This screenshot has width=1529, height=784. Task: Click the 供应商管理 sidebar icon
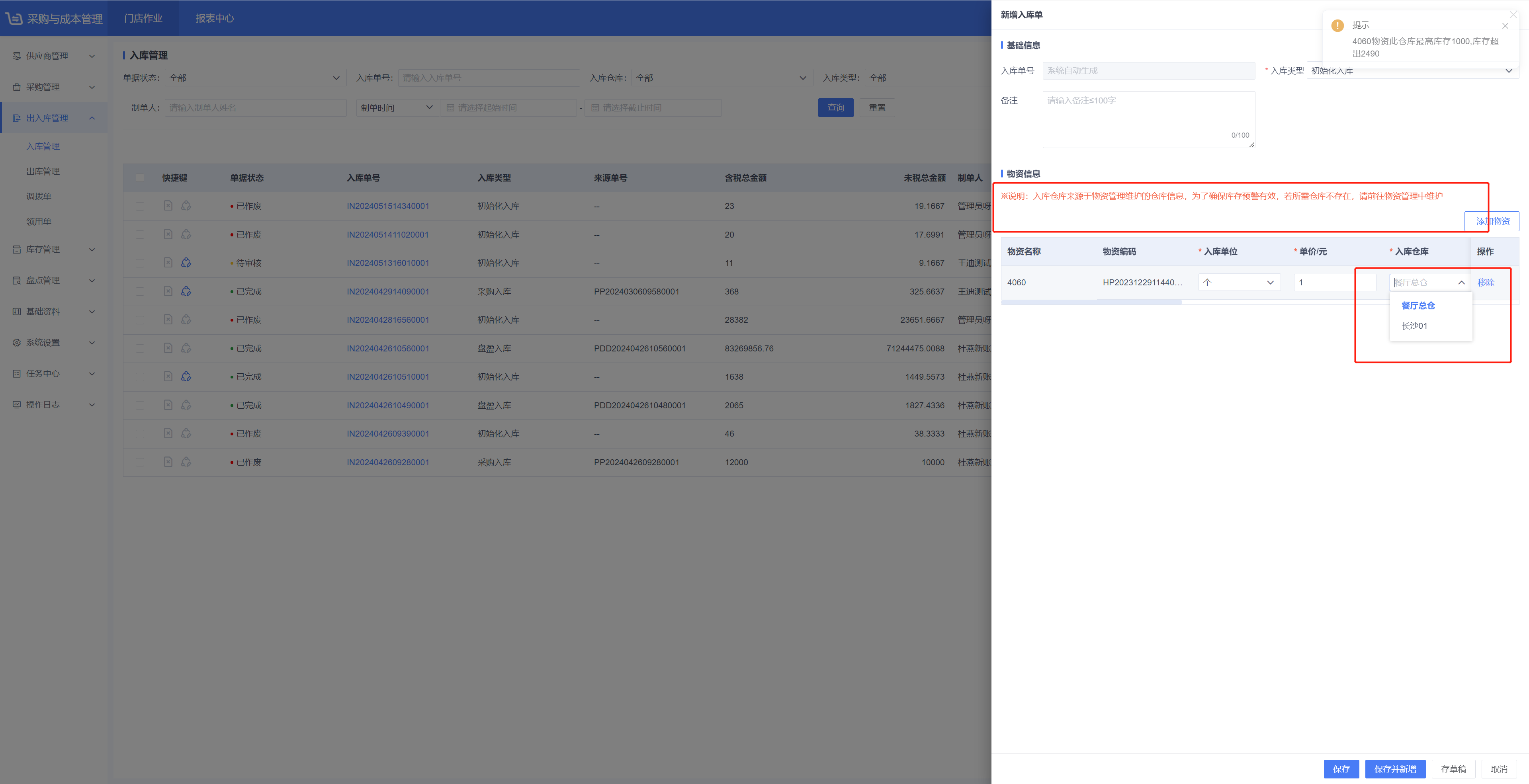coord(17,56)
